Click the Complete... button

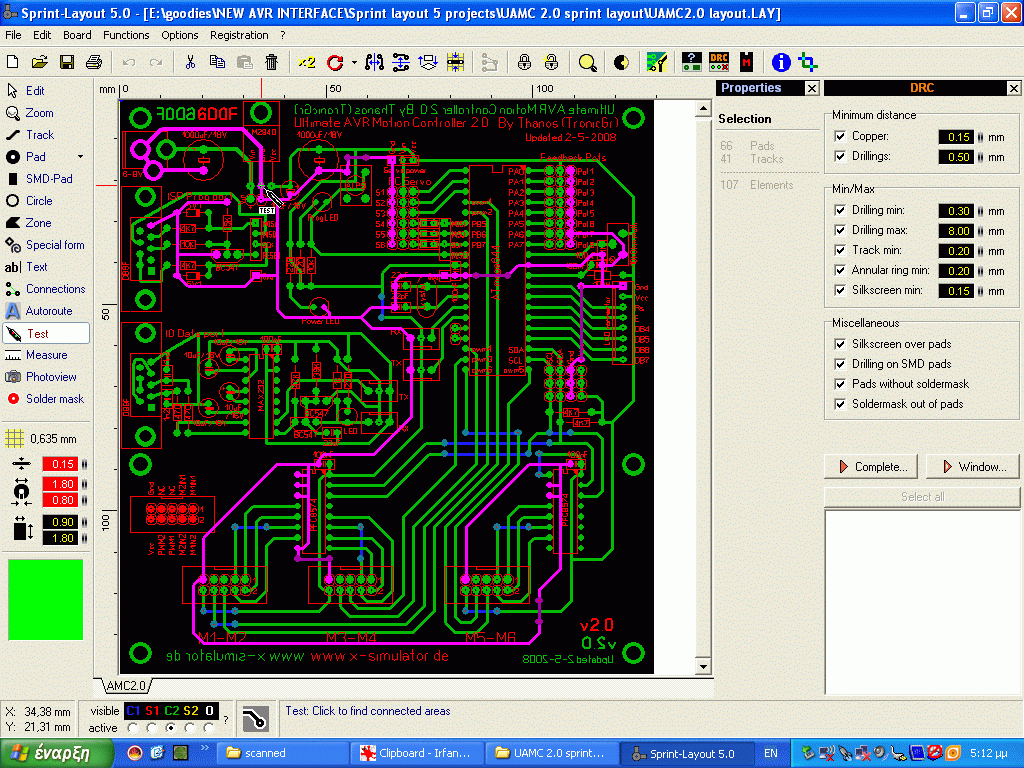pos(871,467)
